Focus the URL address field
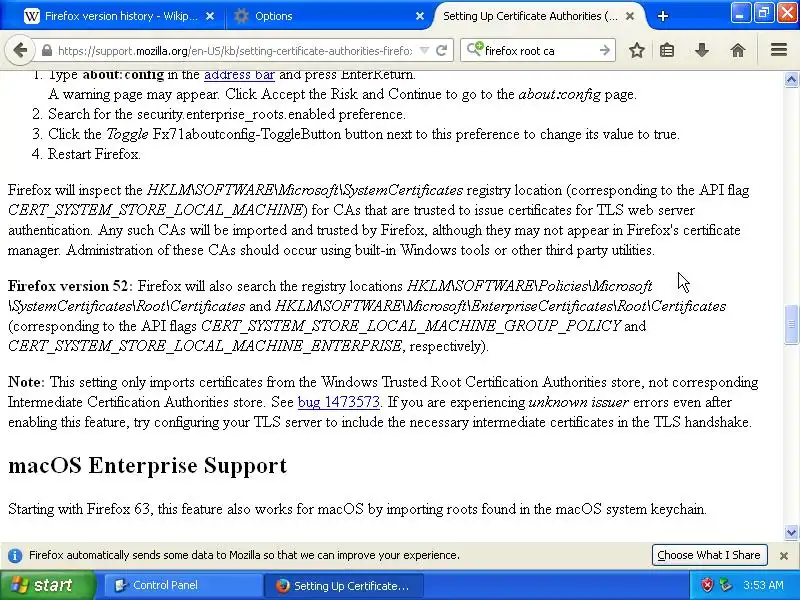 pos(235,51)
